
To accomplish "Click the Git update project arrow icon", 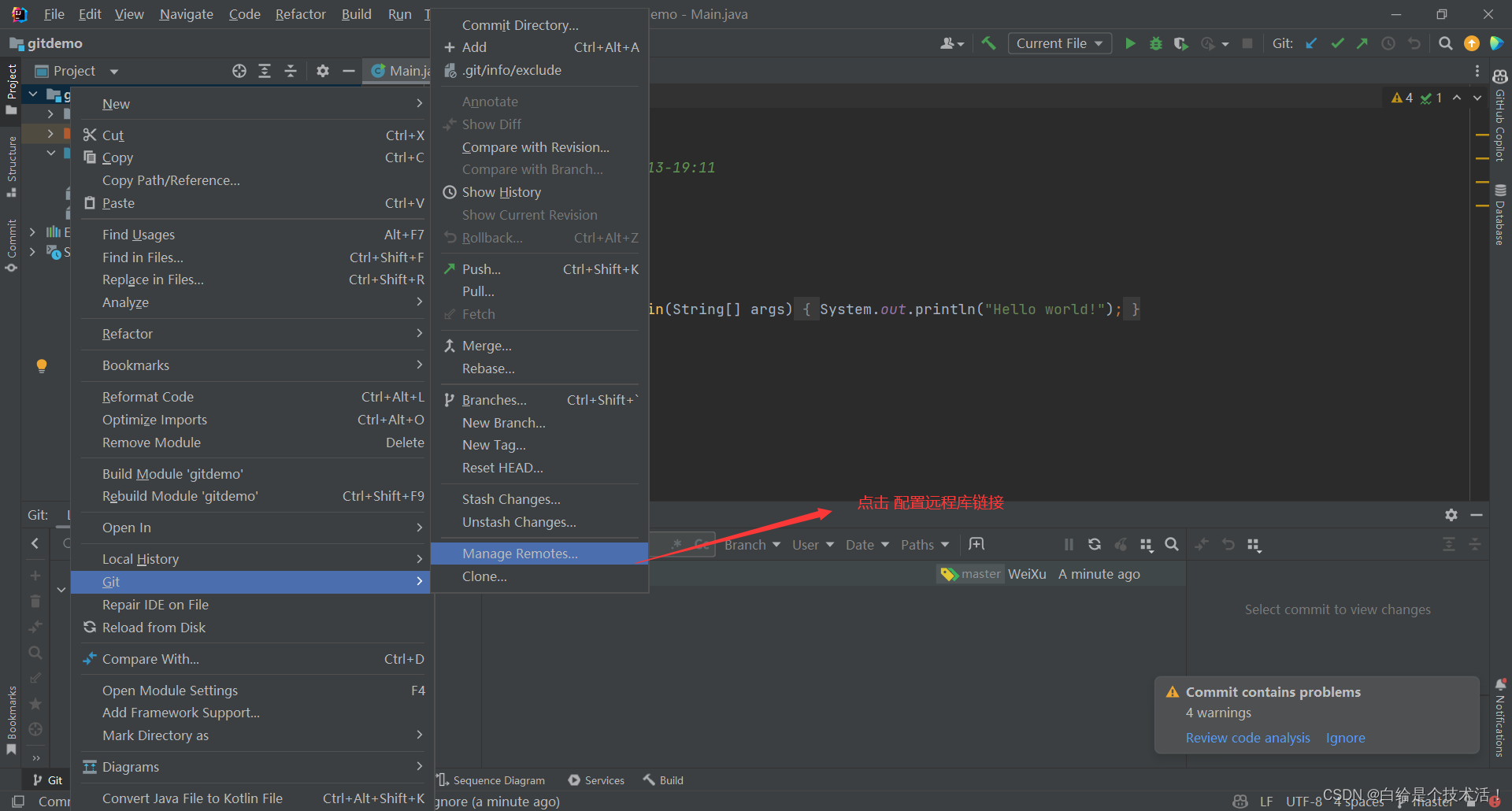I will pyautogui.click(x=1312, y=43).
